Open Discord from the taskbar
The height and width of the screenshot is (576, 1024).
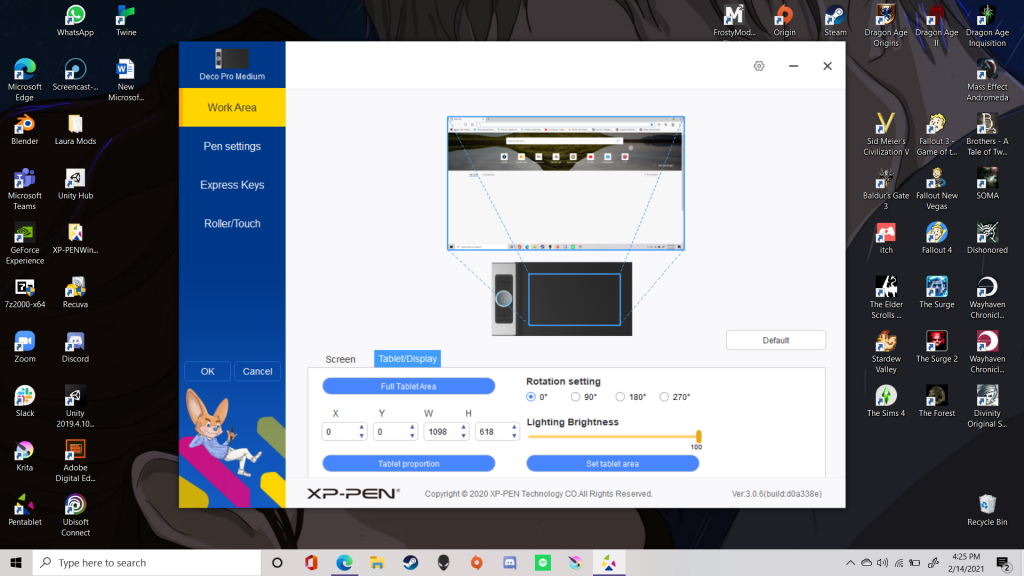(509, 562)
